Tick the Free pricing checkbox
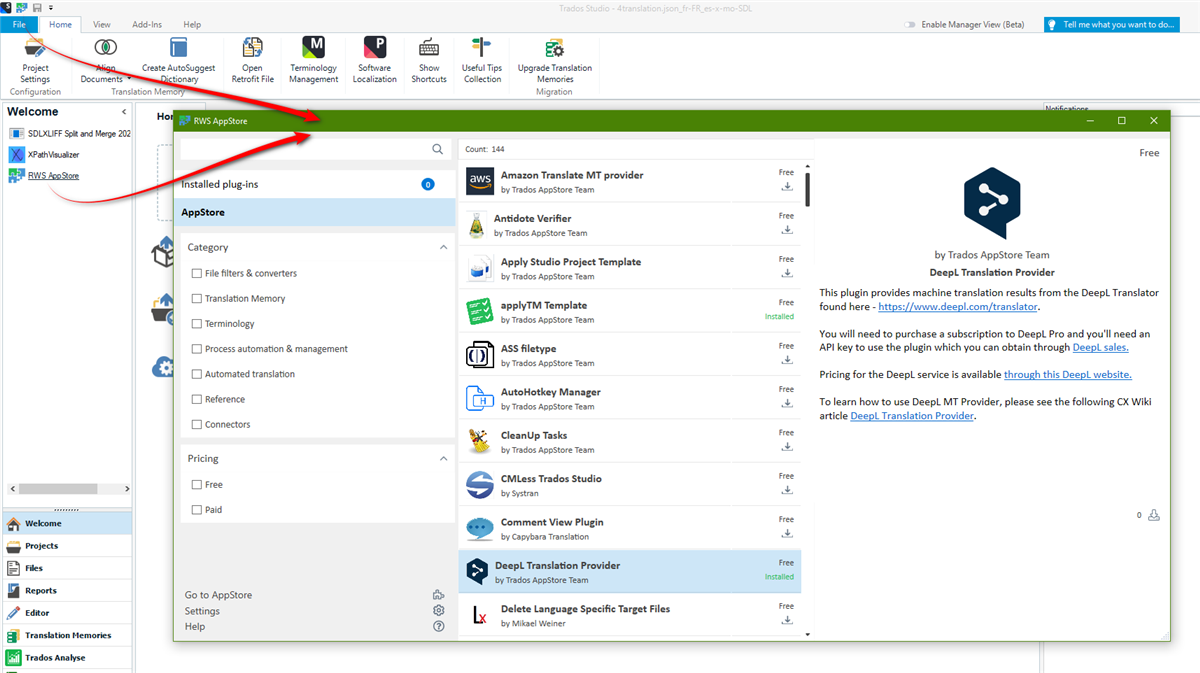The width and height of the screenshot is (1200, 673). 197,485
